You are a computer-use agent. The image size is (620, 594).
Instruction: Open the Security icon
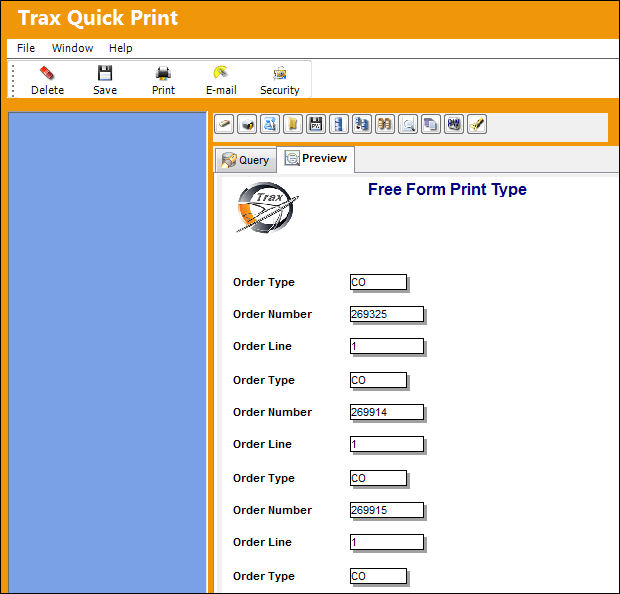coord(280,73)
